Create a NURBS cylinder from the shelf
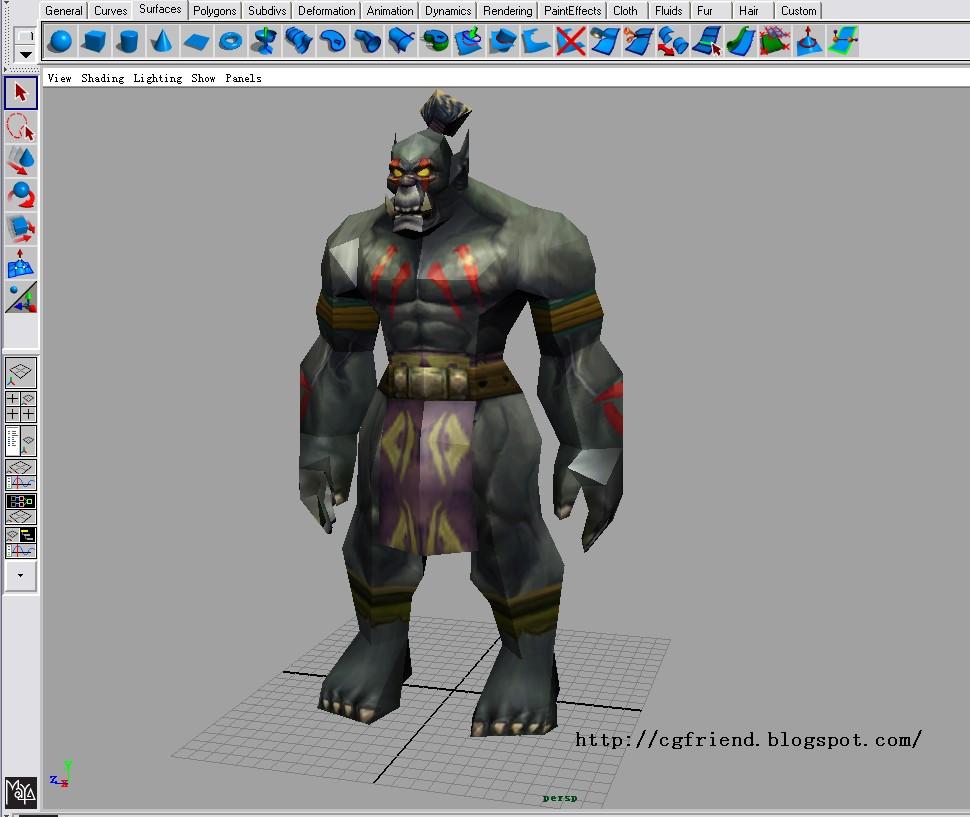Viewport: 970px width, 817px height. [x=128, y=41]
